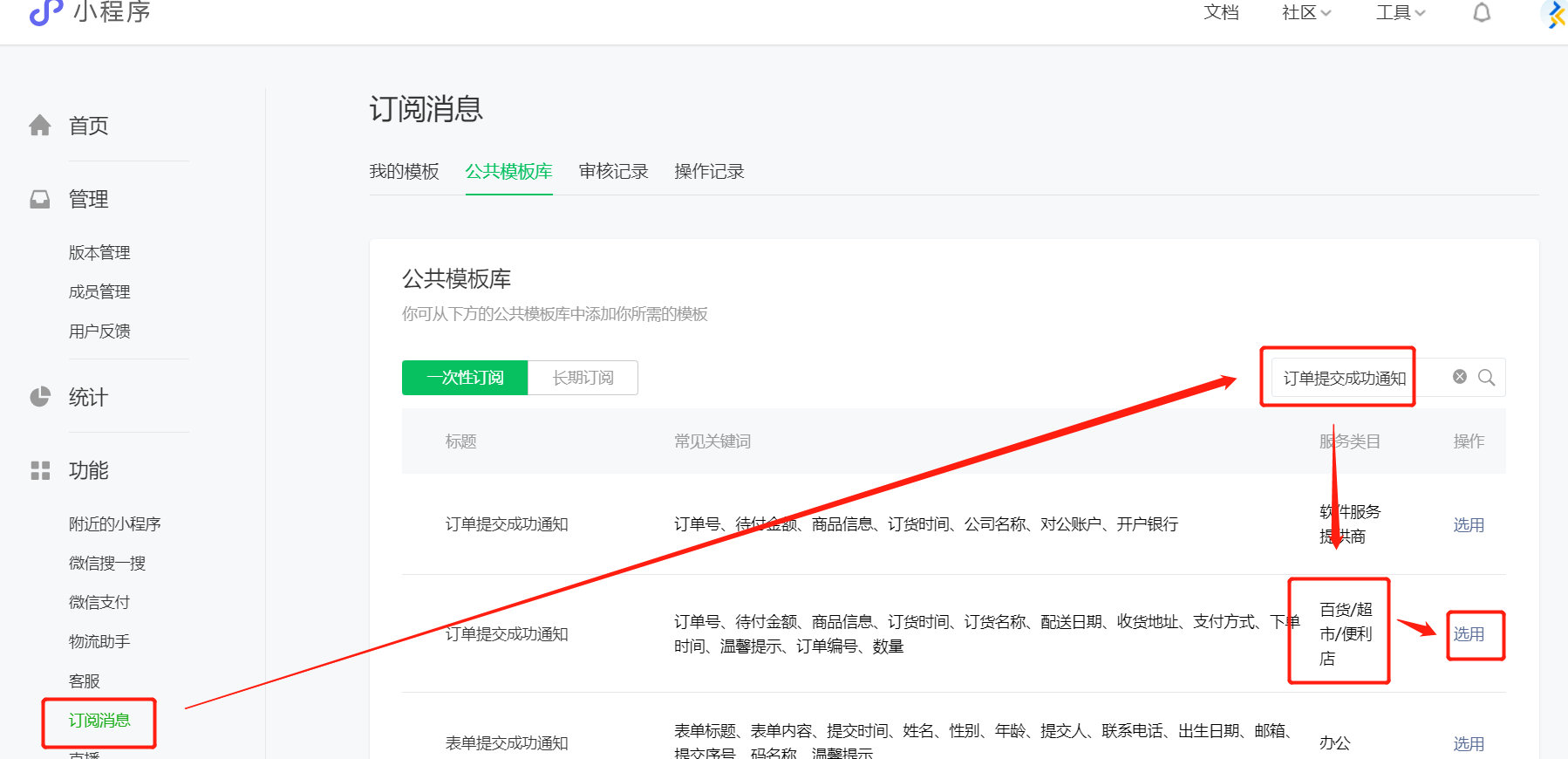Viewport: 1568px width, 759px height.
Task: Open 用户反馈 in the sidebar
Action: 99,332
